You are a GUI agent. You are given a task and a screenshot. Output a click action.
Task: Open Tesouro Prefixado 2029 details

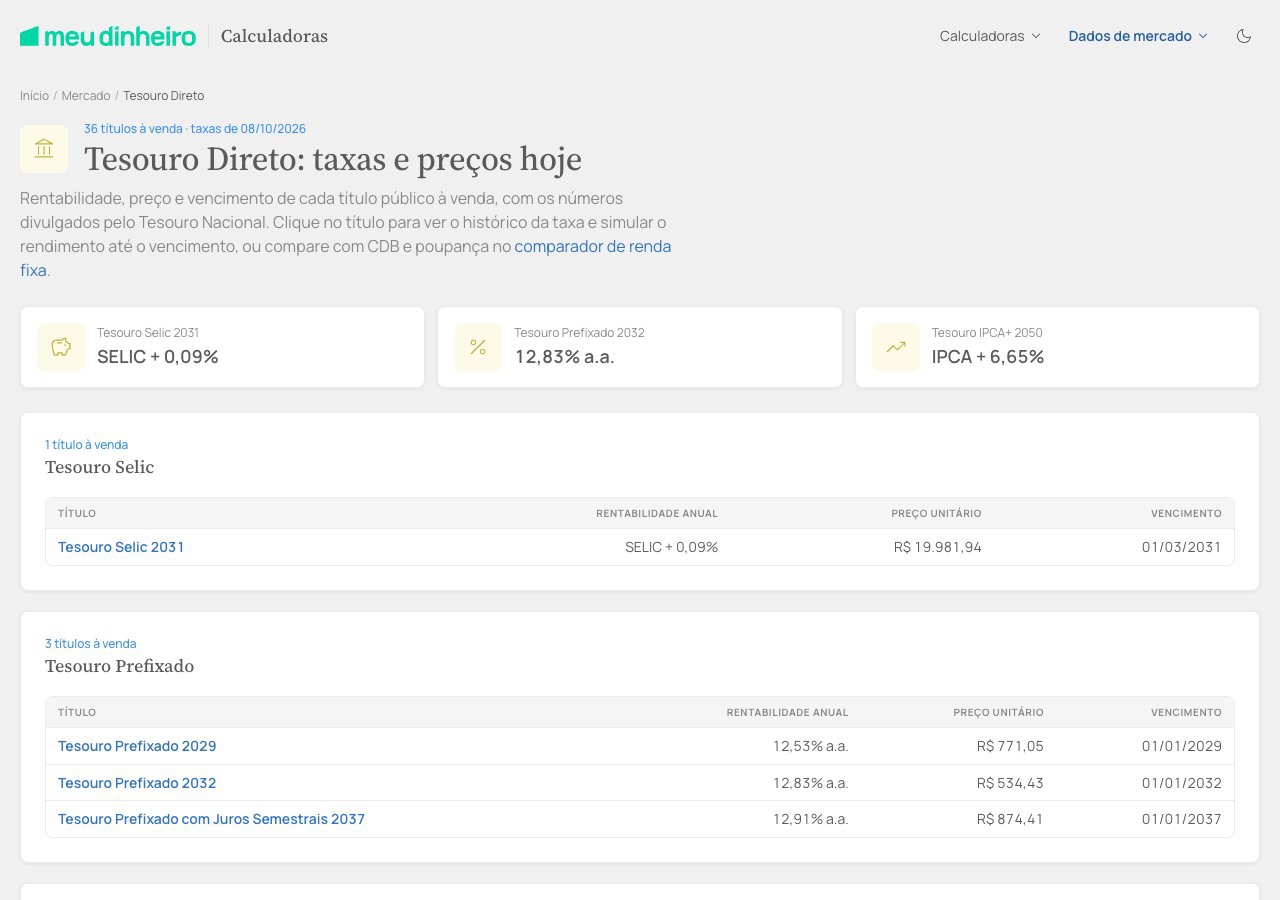[137, 746]
